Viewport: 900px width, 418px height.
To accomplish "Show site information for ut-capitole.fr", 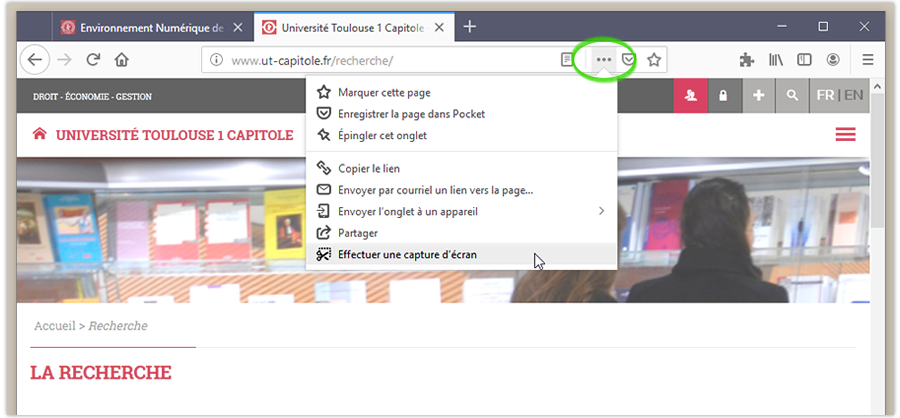I will point(216,60).
